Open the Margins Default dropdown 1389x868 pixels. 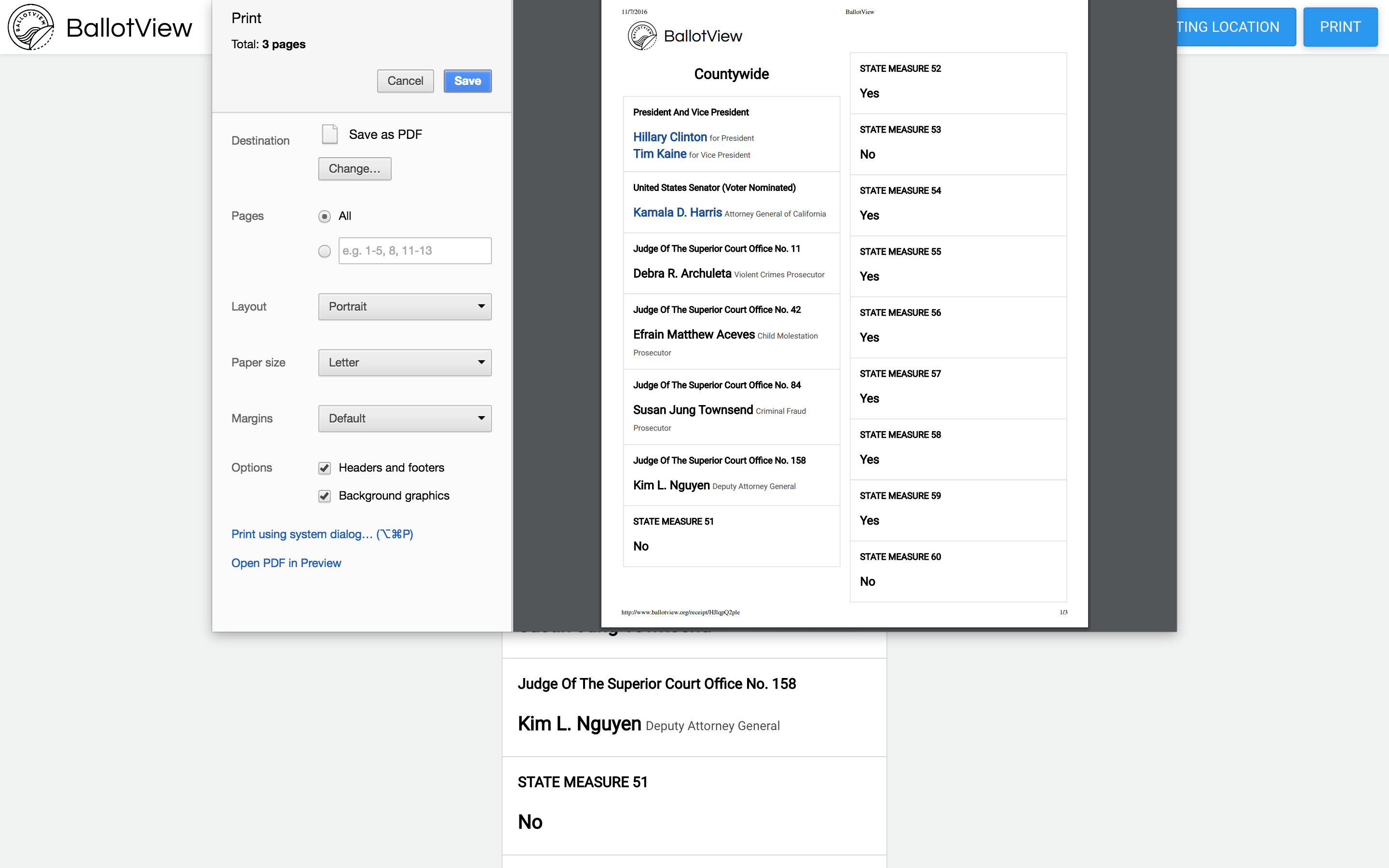(405, 419)
